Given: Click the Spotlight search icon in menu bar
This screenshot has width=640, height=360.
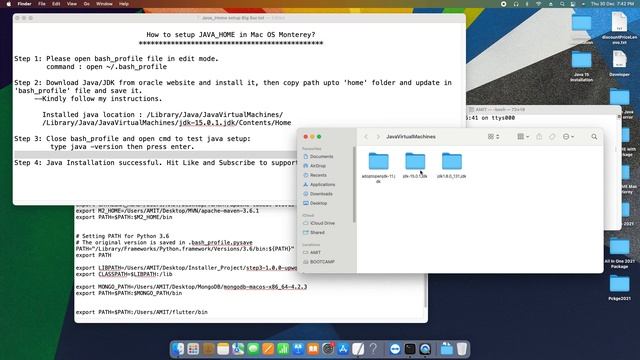Looking at the screenshot, I should coord(562,4).
